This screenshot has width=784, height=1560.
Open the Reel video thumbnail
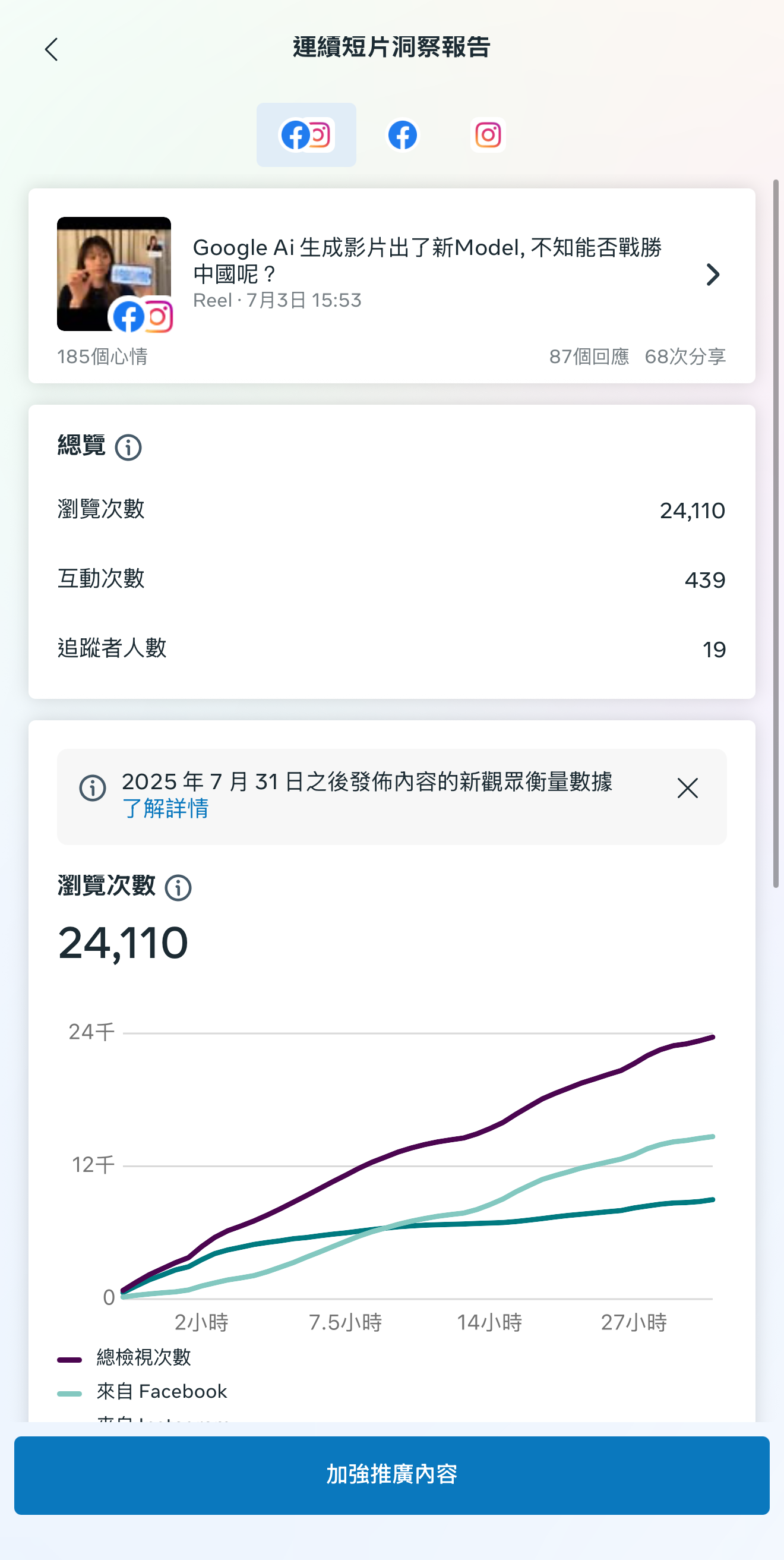114,274
